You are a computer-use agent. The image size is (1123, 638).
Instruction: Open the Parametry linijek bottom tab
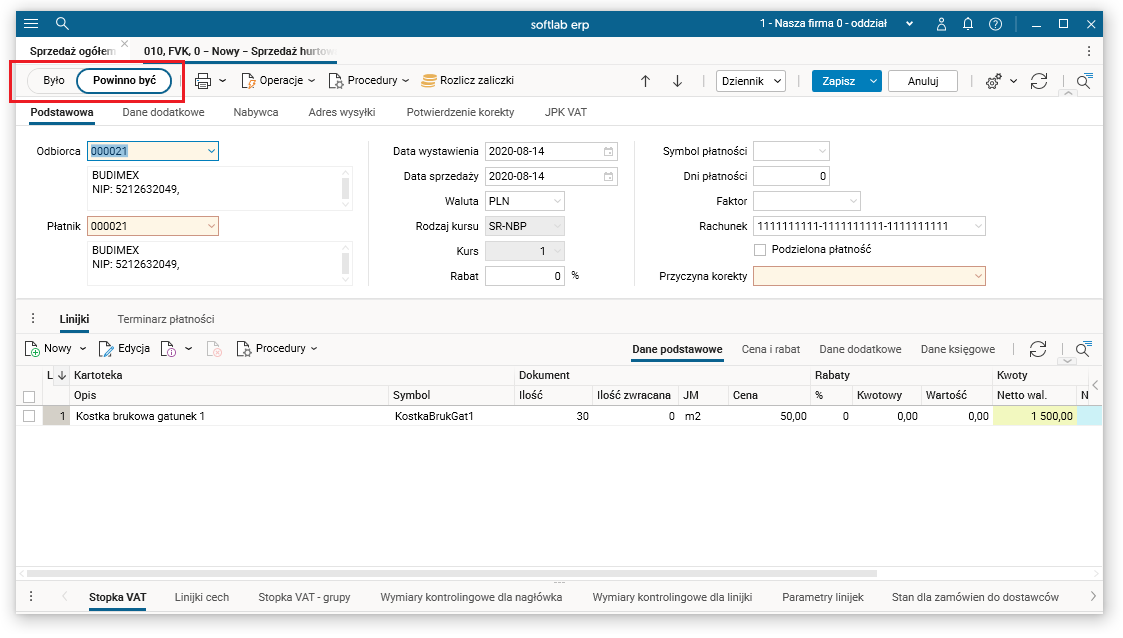[x=823, y=597]
